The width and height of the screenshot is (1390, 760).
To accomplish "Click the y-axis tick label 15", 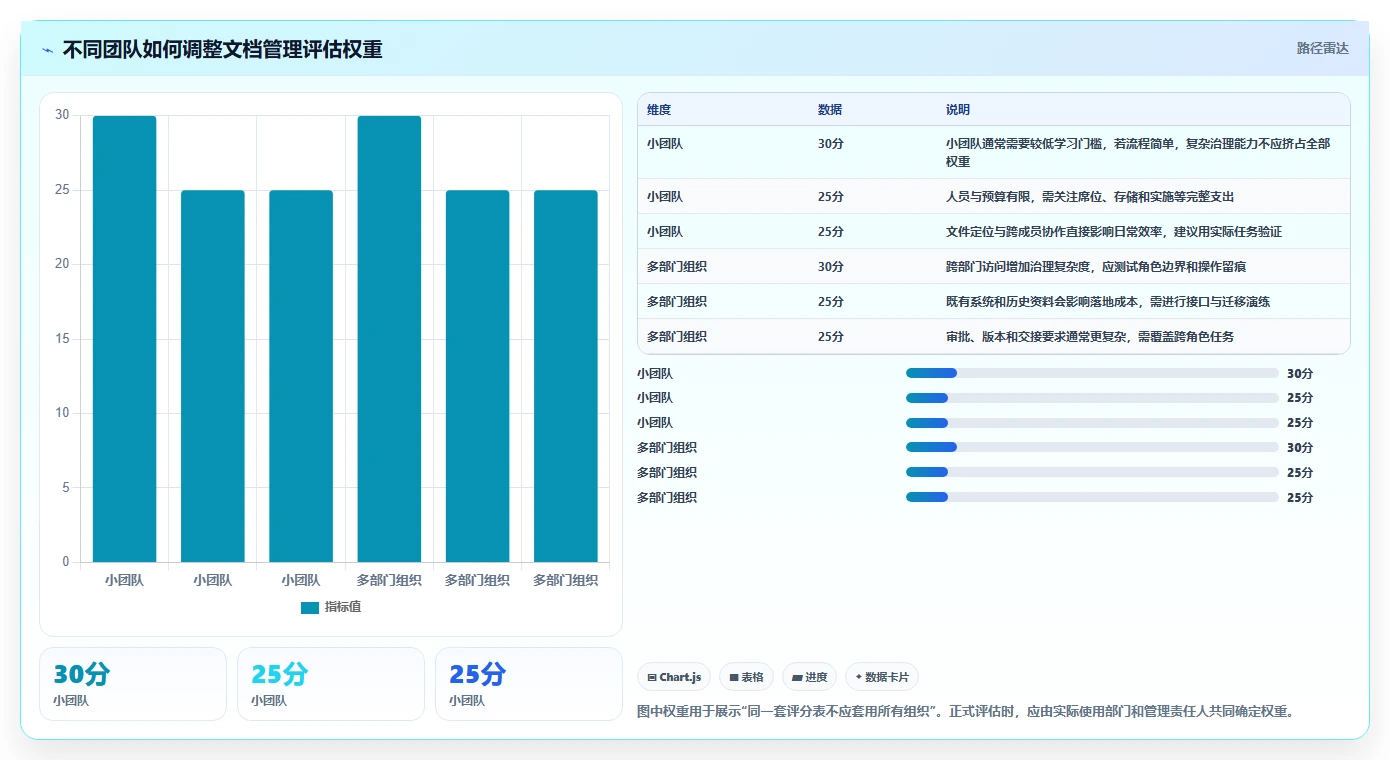I will [x=63, y=339].
